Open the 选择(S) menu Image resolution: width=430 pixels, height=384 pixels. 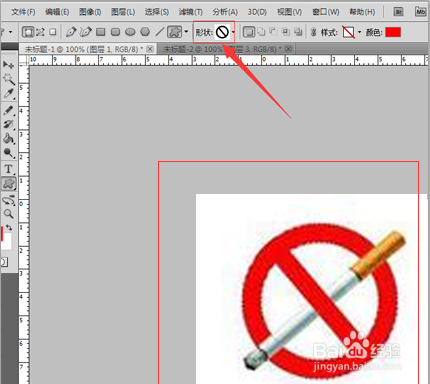[157, 12]
